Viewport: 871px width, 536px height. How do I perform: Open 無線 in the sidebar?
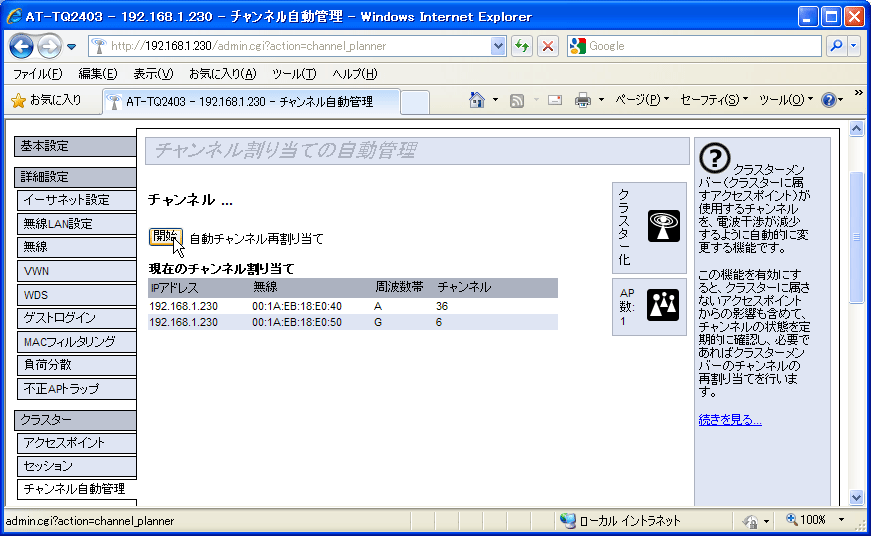(x=77, y=247)
